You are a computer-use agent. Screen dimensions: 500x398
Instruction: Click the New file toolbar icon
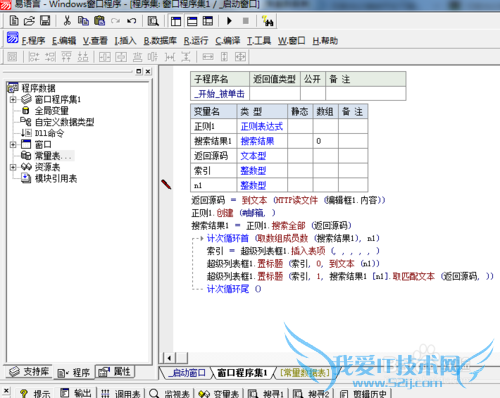coord(14,21)
